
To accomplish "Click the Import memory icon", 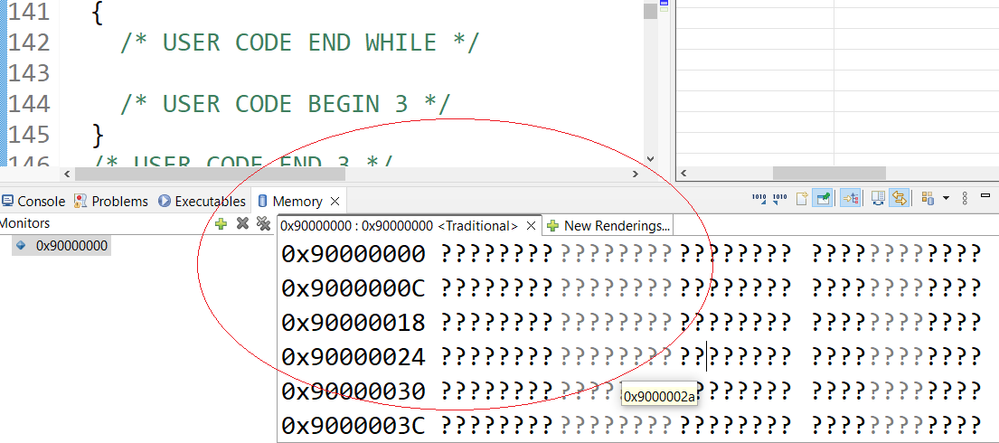I will [x=759, y=198].
